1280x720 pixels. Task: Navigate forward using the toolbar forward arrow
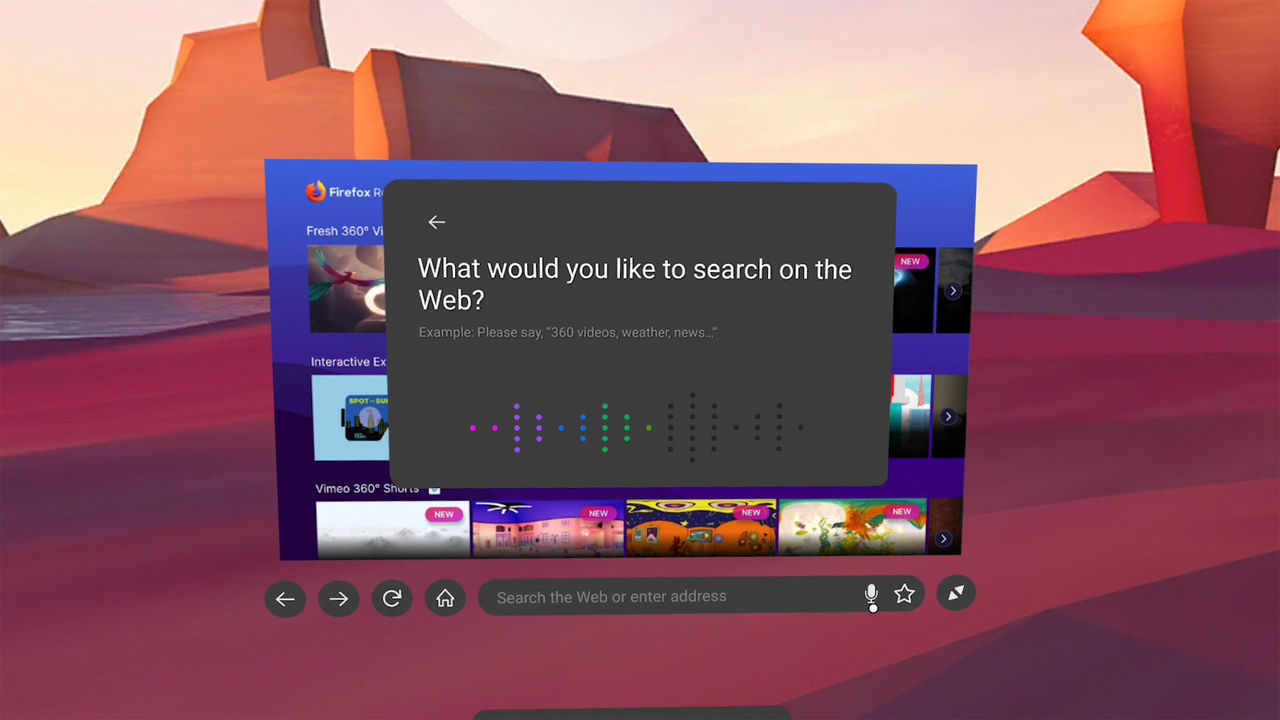coord(338,599)
